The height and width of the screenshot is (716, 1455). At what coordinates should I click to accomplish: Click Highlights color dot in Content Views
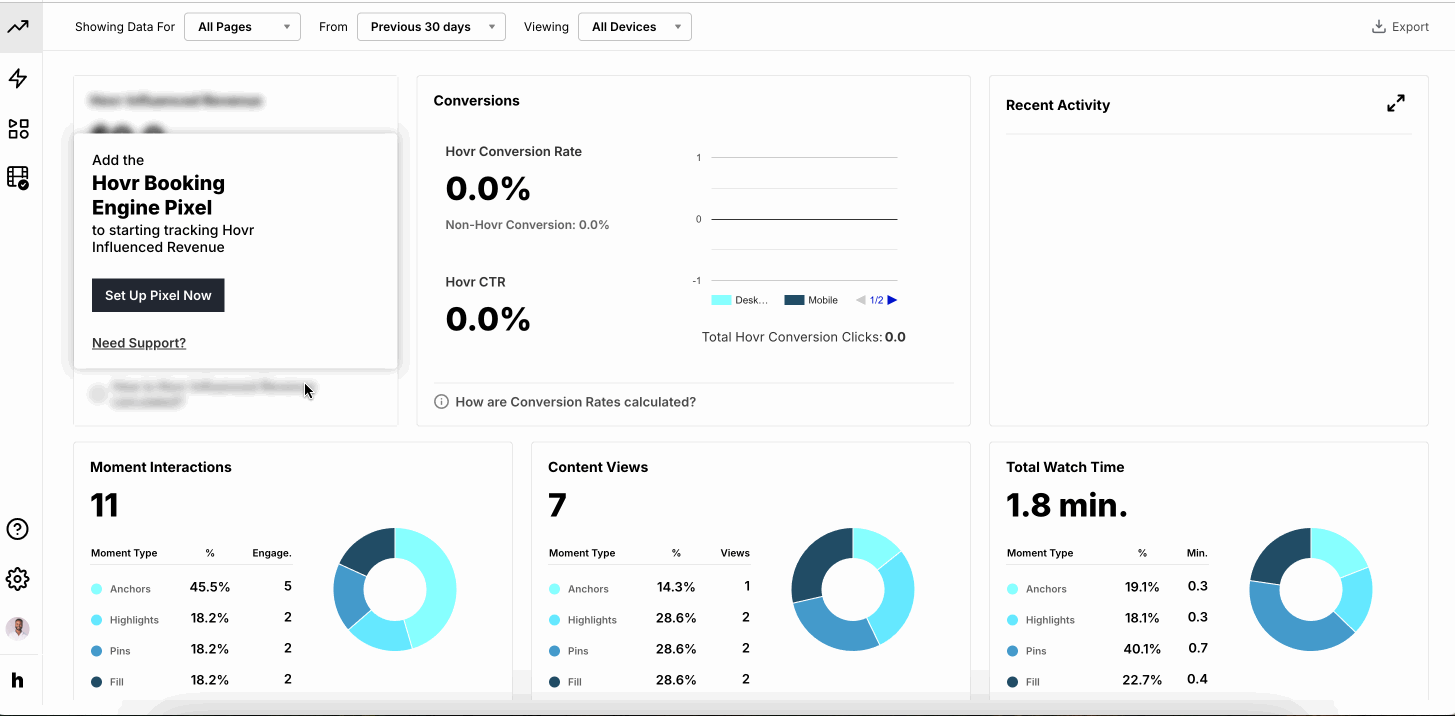(x=554, y=620)
